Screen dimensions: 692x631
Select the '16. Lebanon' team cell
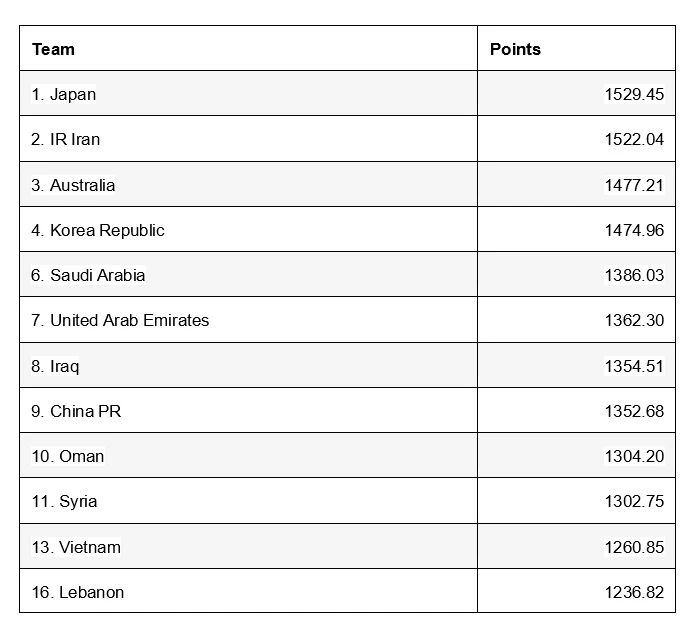point(78,592)
